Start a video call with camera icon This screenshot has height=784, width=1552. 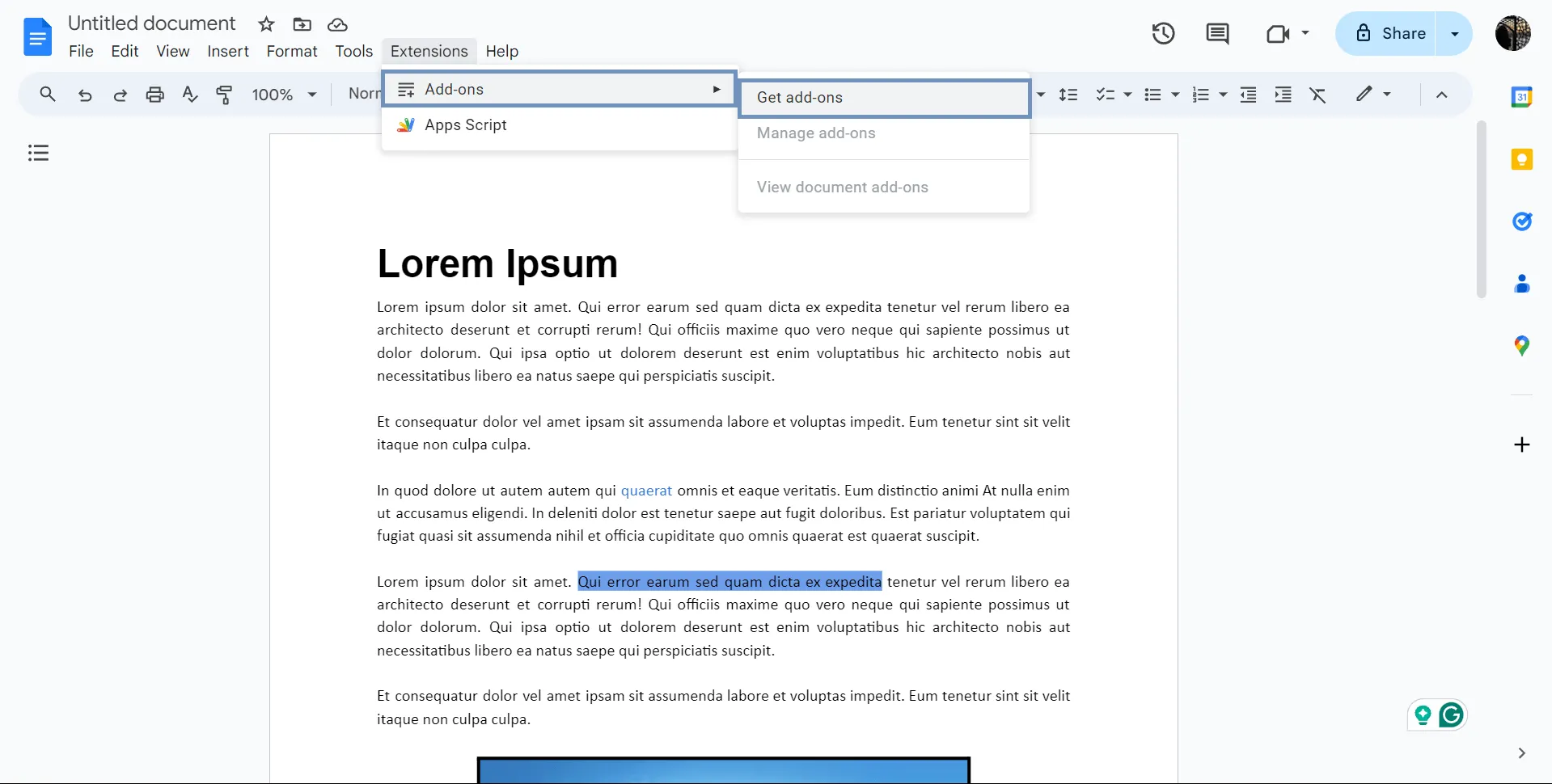click(x=1277, y=33)
